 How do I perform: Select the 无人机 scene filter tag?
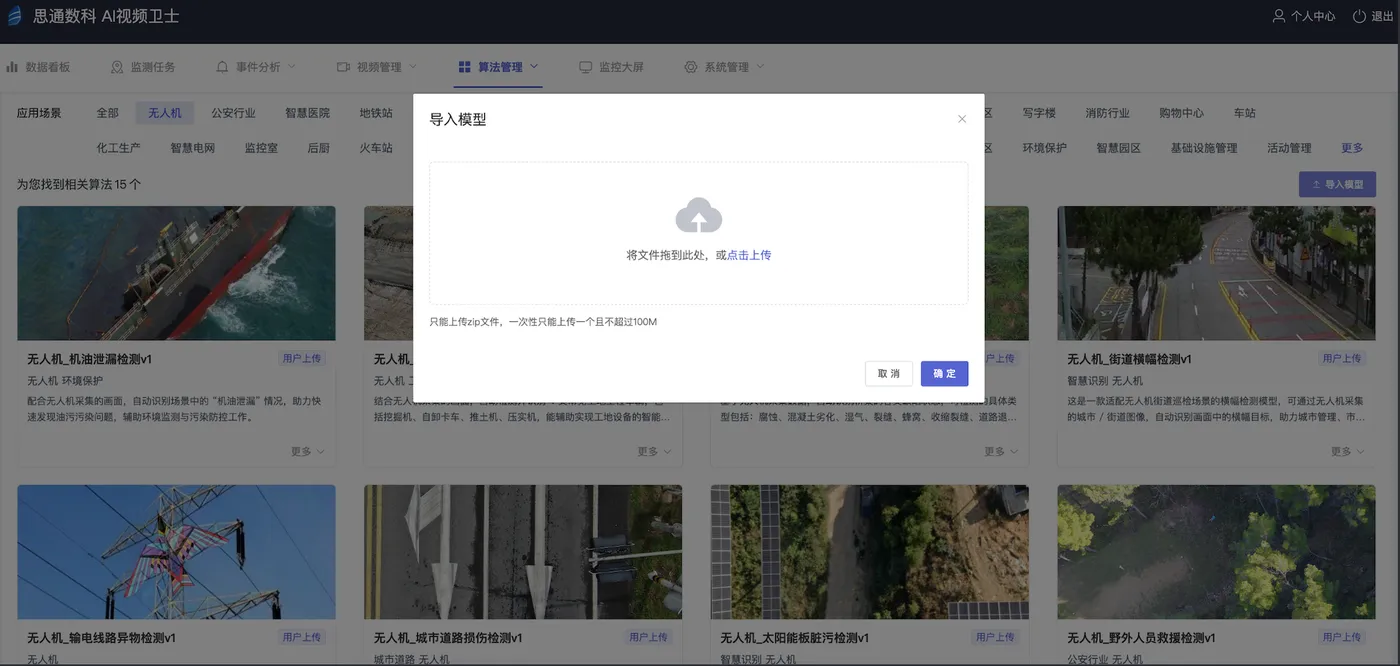point(165,113)
